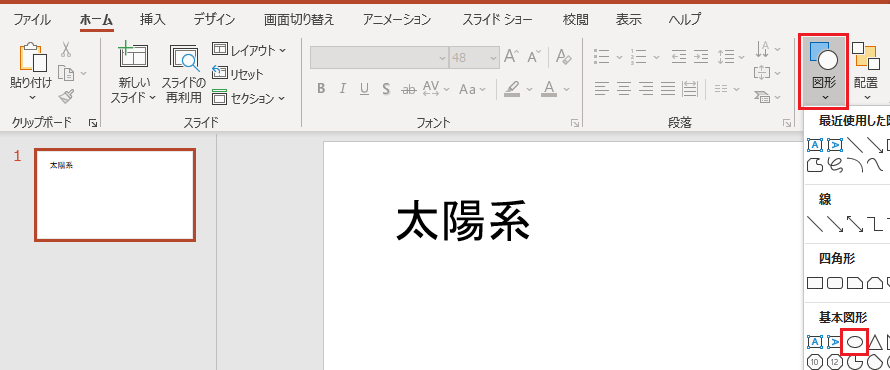Select the triangle shape in 基本図形
The width and height of the screenshot is (890, 370).
click(875, 342)
